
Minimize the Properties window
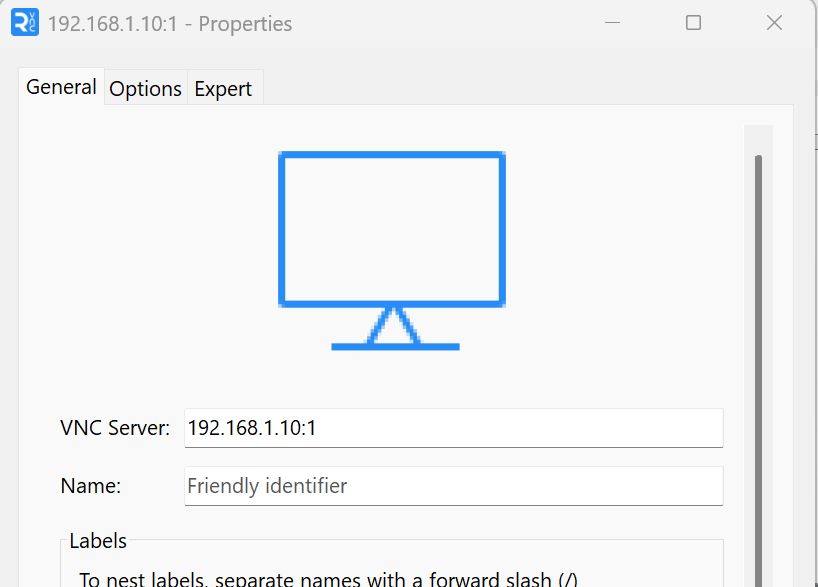[x=612, y=22]
